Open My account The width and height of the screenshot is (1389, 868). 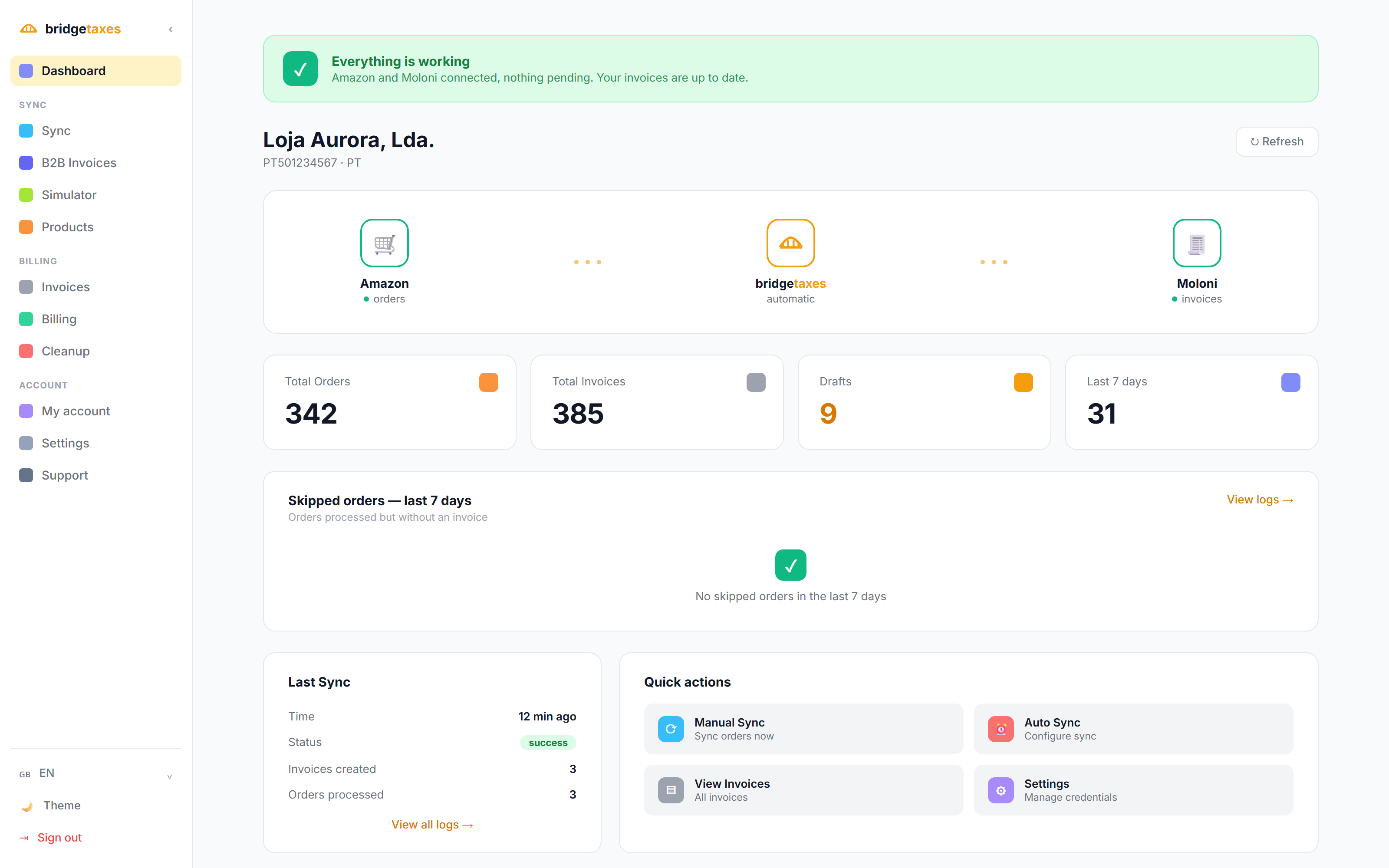[x=96, y=411]
